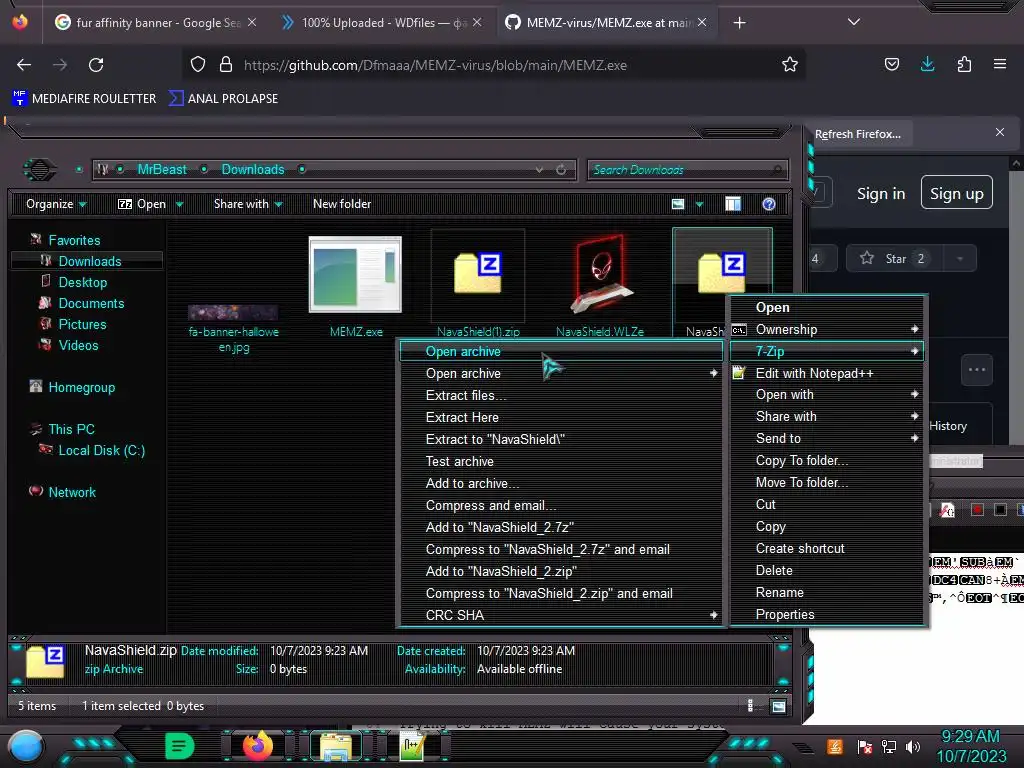
Task: Open Desktop in Favorites sidebar
Action: pos(82,283)
